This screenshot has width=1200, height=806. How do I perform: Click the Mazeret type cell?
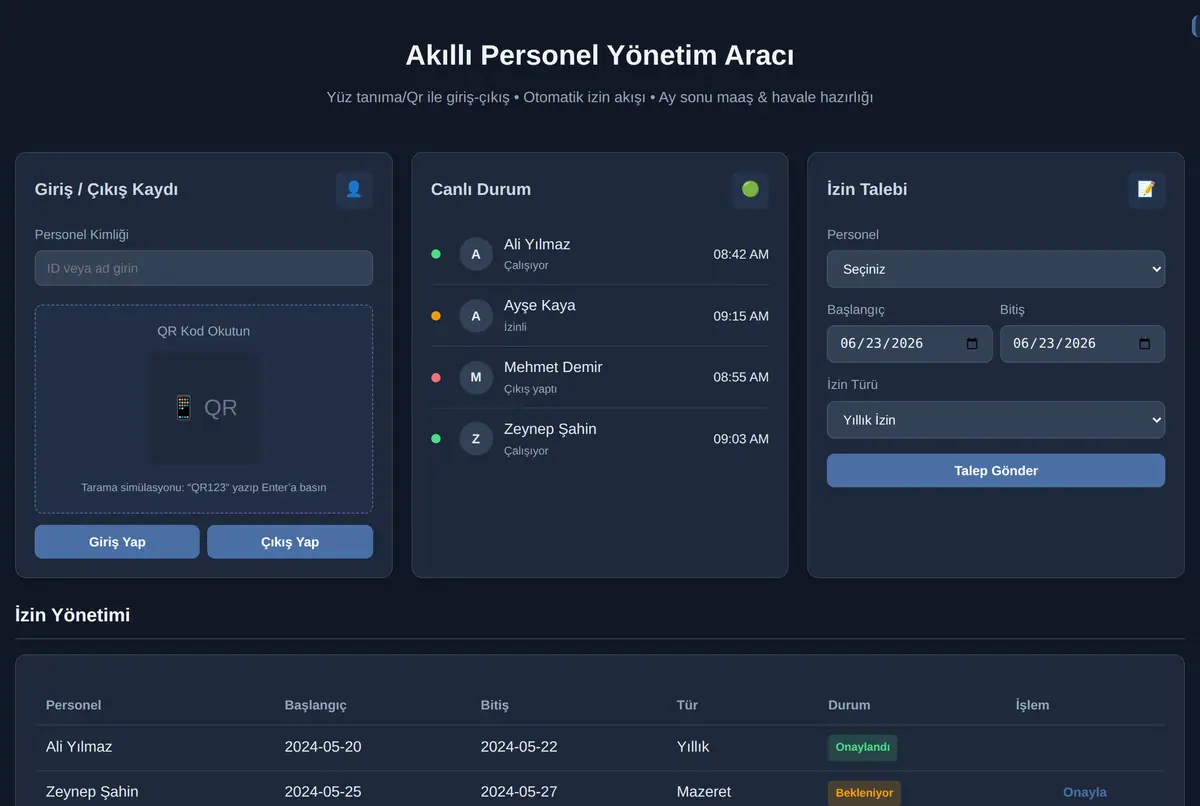click(704, 792)
